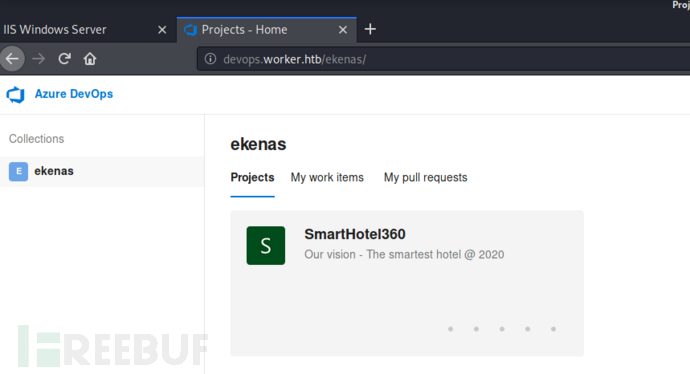Select the blue E collection avatar icon

coord(18,171)
